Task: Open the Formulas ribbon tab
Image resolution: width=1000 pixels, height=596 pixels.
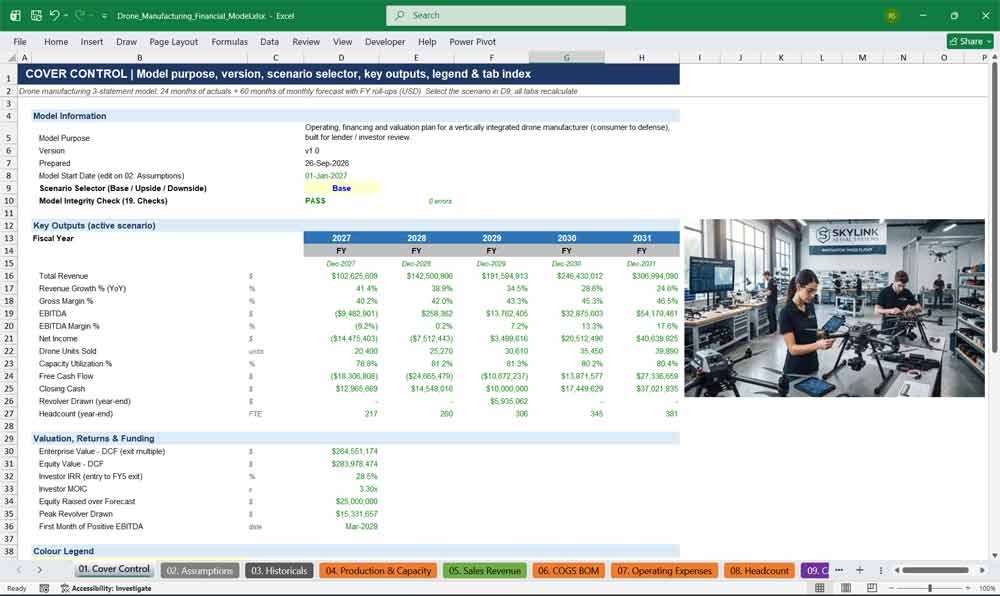Action: click(230, 41)
